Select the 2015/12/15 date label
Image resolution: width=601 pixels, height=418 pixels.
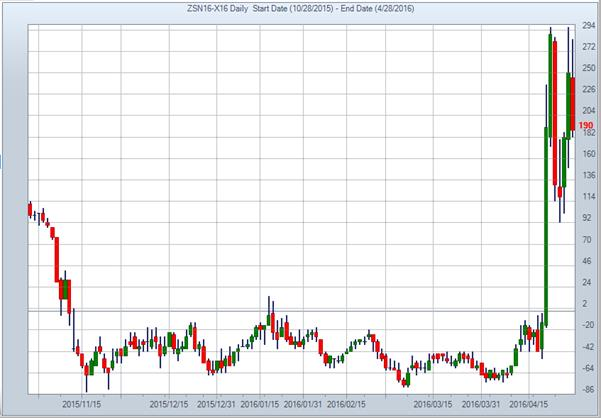click(x=170, y=404)
